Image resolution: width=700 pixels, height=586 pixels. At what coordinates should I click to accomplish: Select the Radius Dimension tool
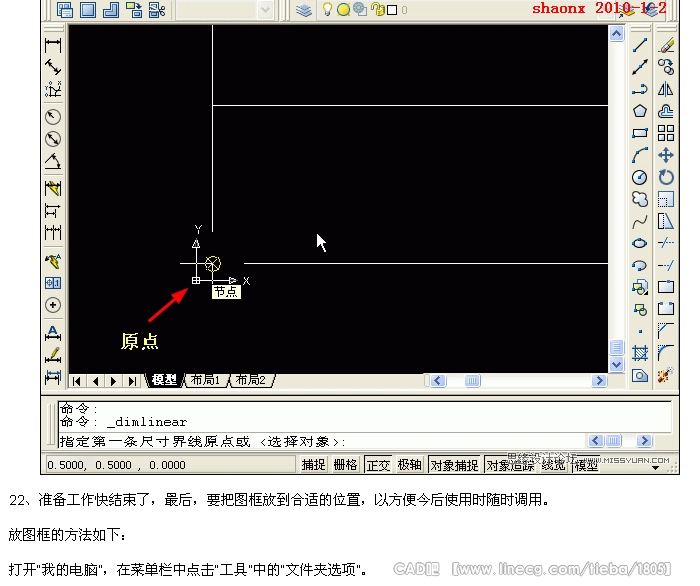[x=53, y=117]
